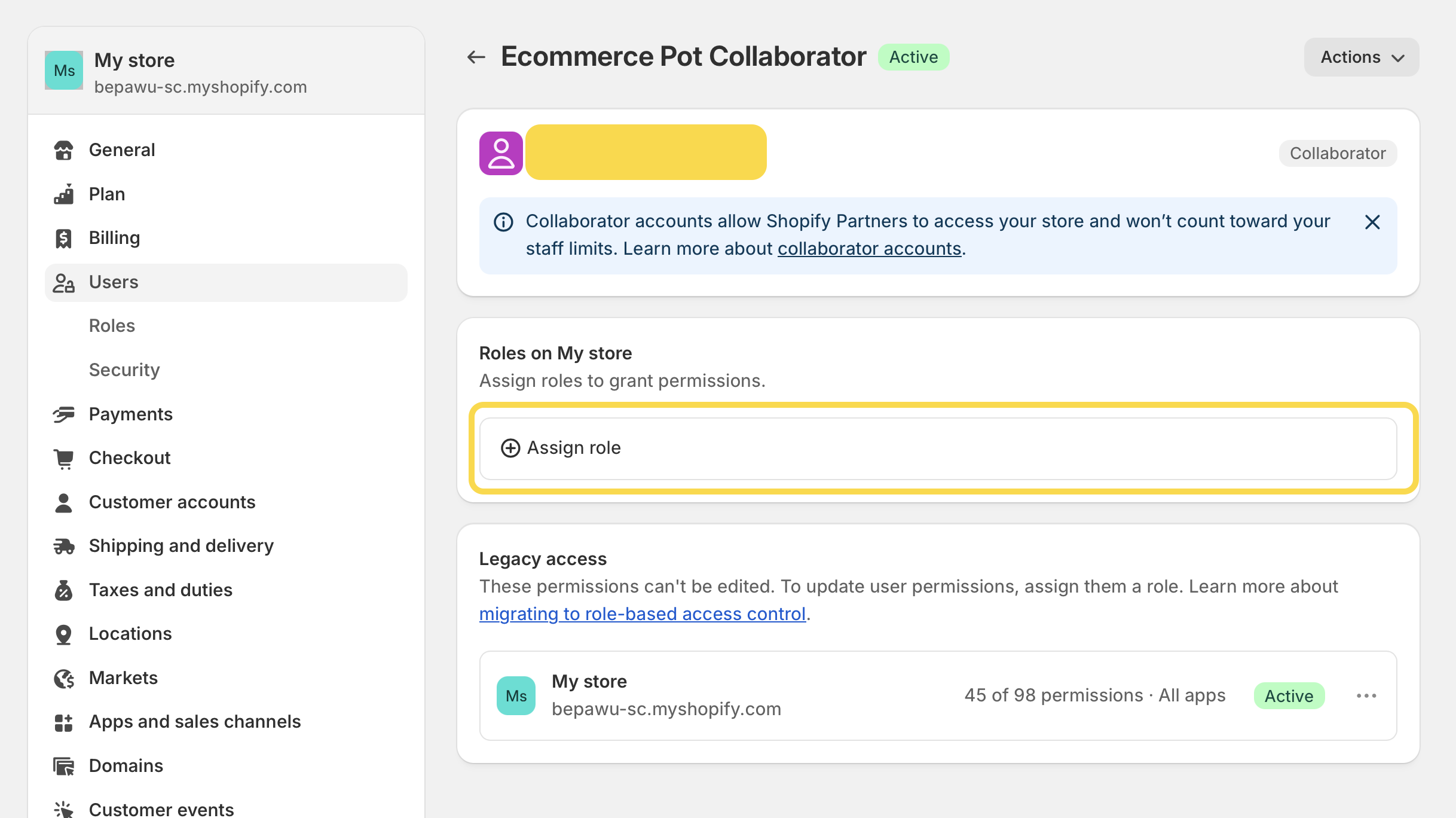Click the purple collaborator avatar icon
Viewport: 1456px width, 818px height.
point(501,153)
